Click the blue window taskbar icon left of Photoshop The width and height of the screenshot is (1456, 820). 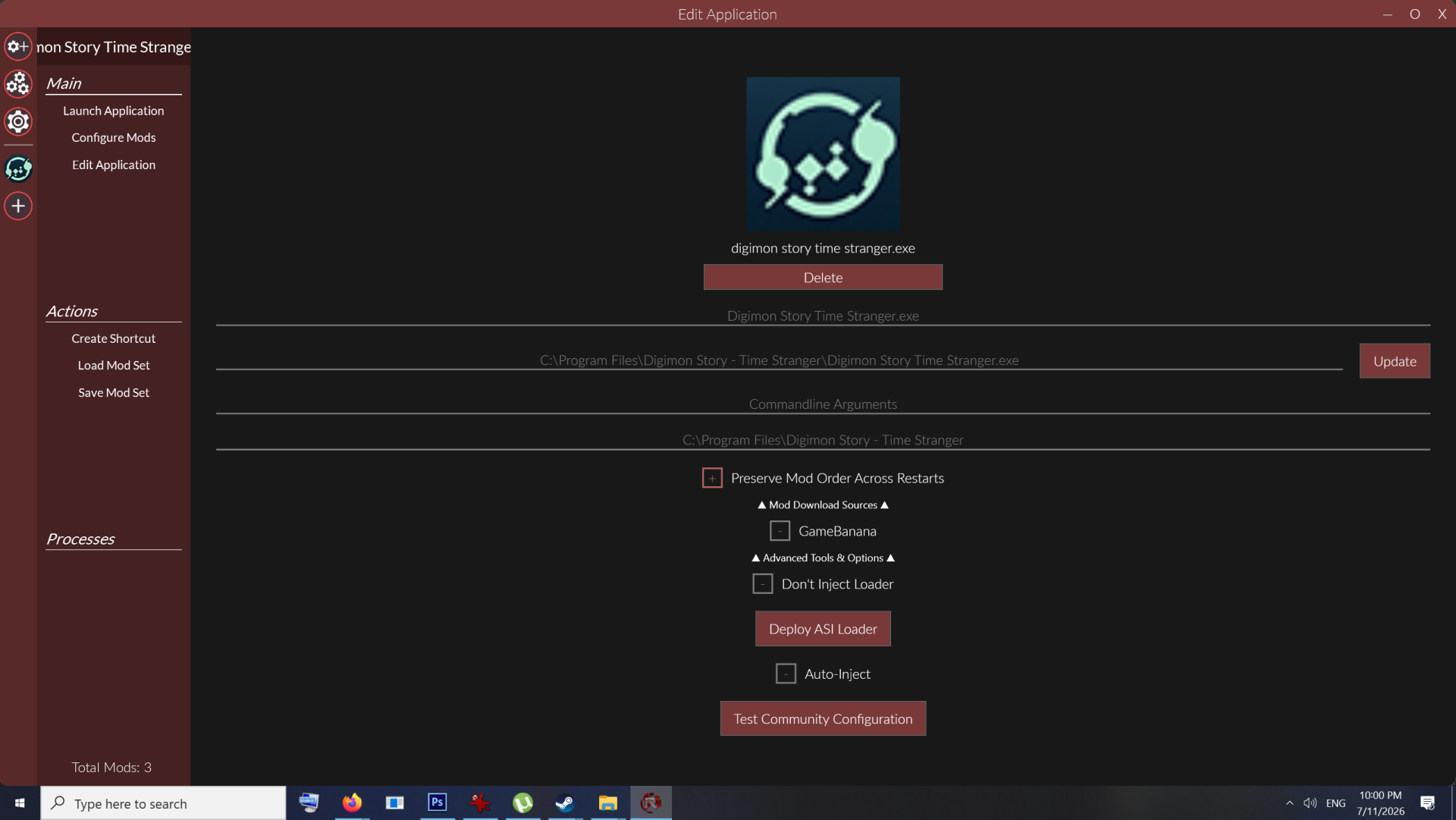pyautogui.click(x=395, y=803)
